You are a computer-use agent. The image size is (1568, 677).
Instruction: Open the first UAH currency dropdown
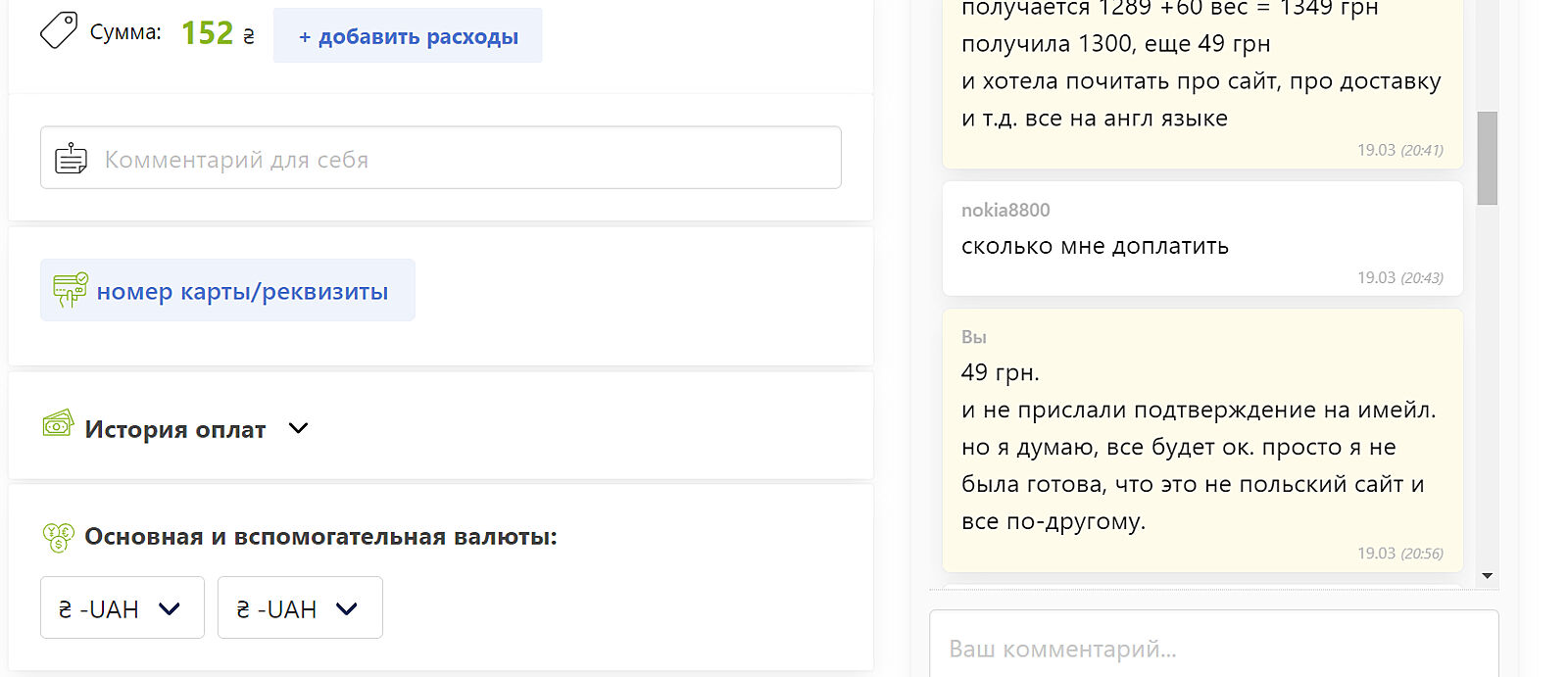(122, 608)
